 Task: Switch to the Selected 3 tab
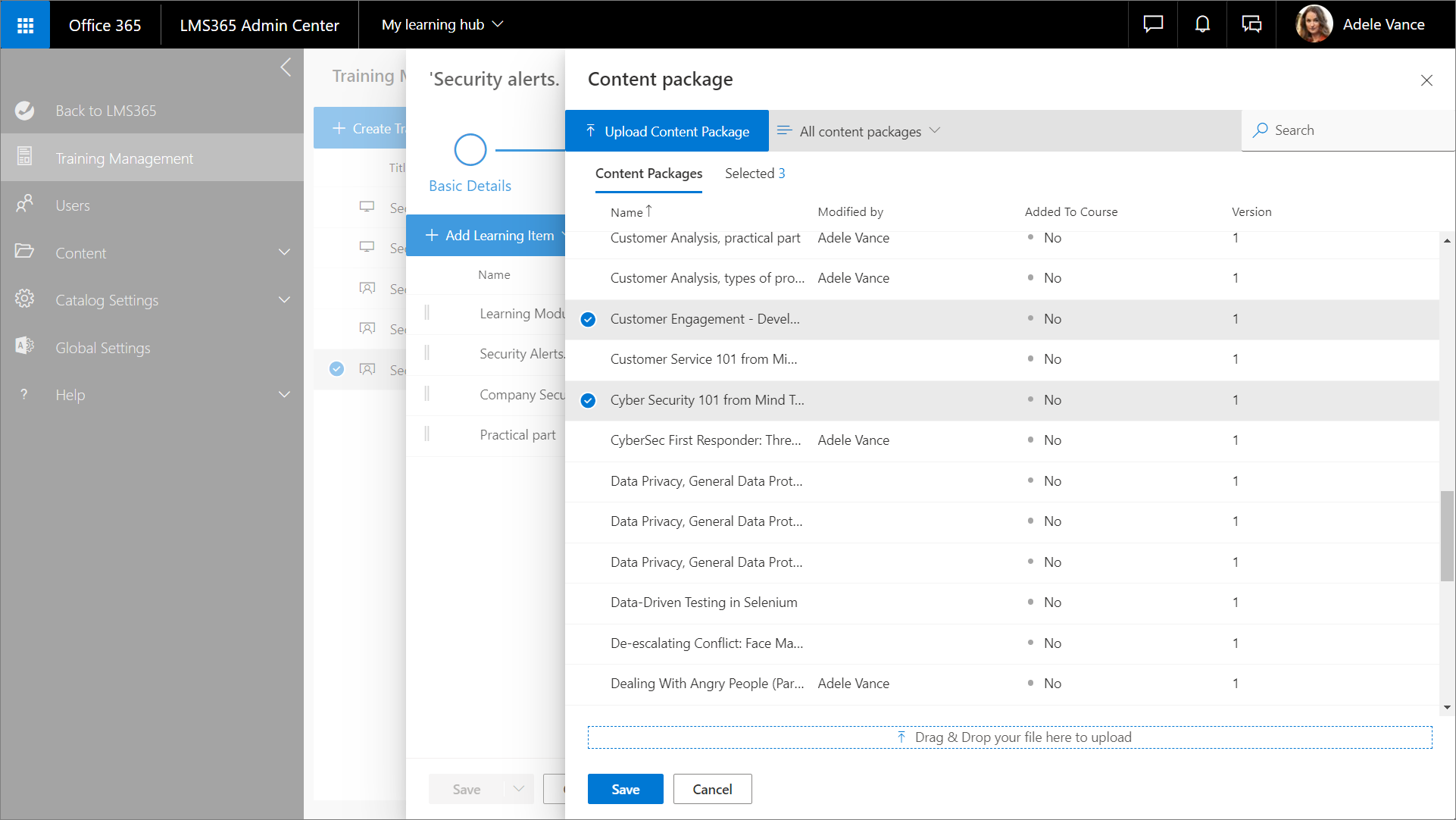(x=755, y=174)
